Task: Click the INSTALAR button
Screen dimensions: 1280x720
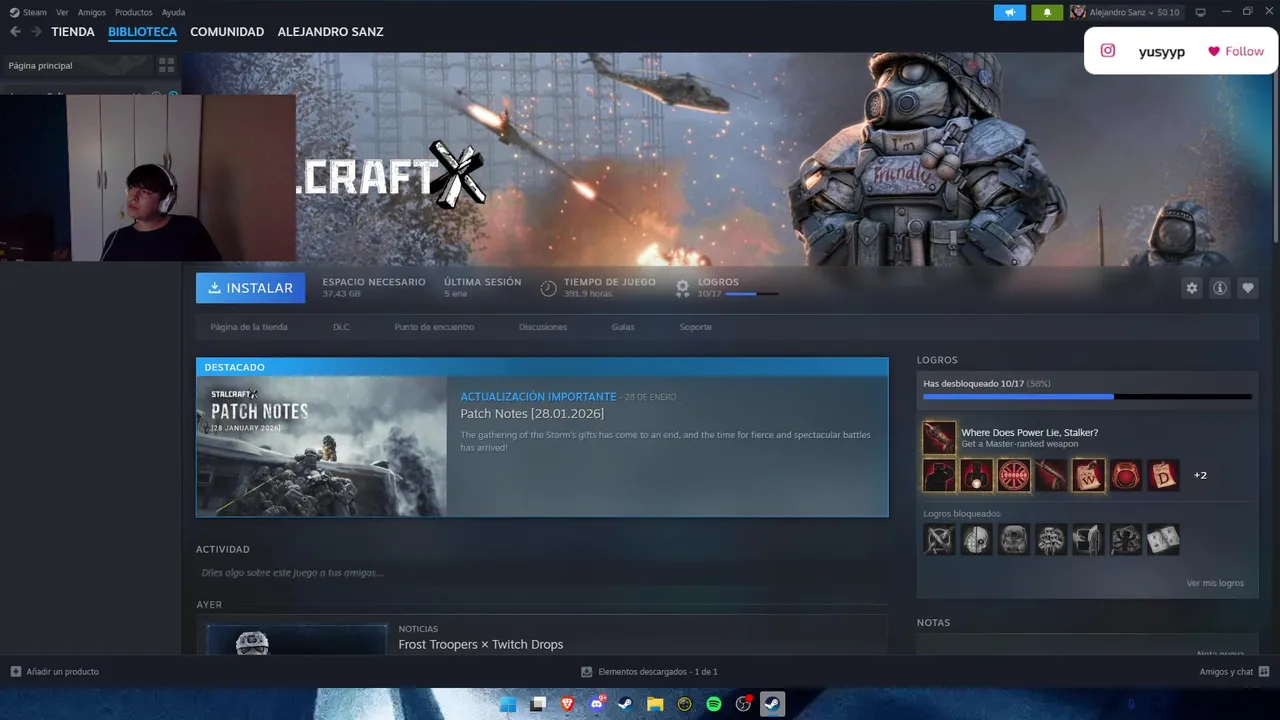Action: (x=250, y=288)
